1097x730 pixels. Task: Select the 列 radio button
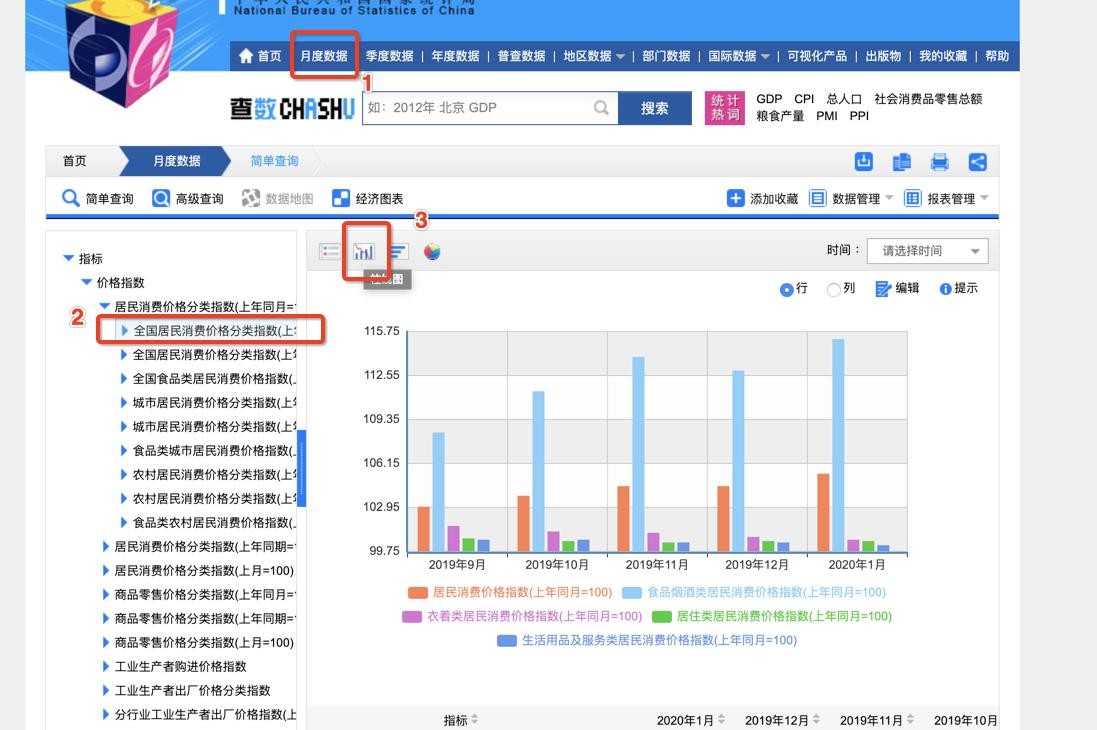[833, 289]
